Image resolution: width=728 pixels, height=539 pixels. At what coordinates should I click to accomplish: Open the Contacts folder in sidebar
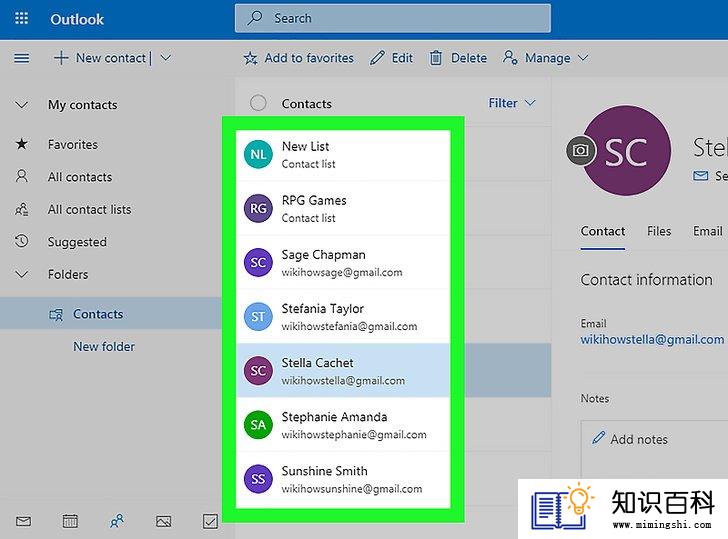tap(111, 314)
